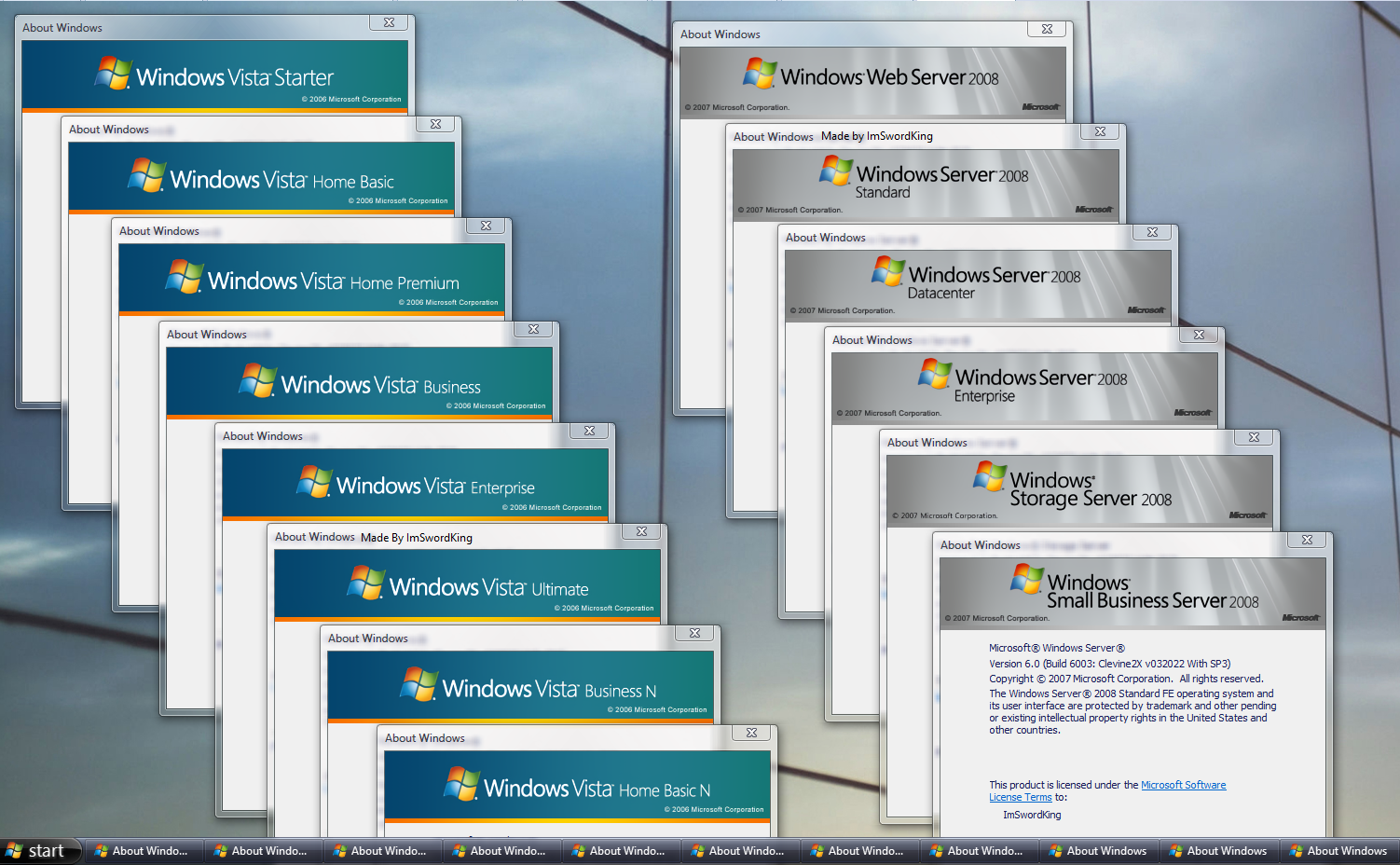
Task: Click the Made By ImSwordKing title bar text
Action: point(415,537)
